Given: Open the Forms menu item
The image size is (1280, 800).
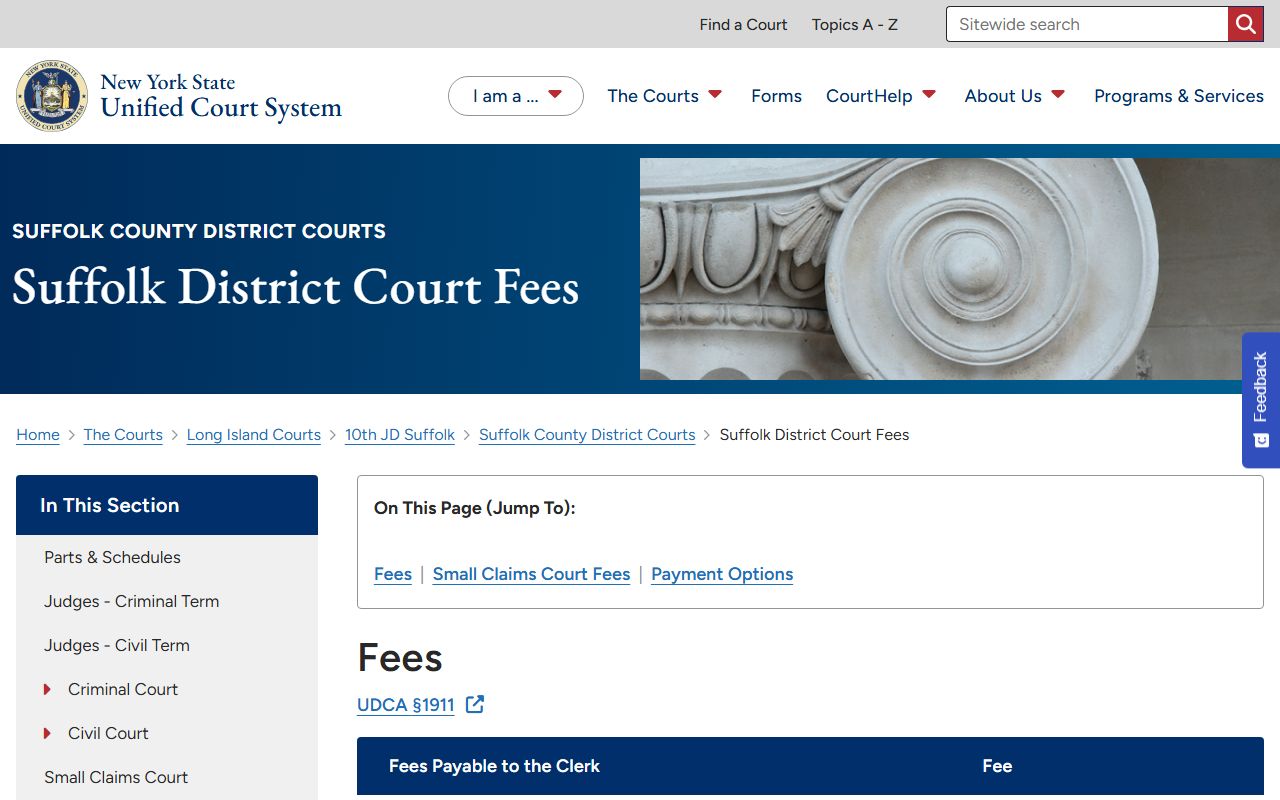Looking at the screenshot, I should pos(776,96).
